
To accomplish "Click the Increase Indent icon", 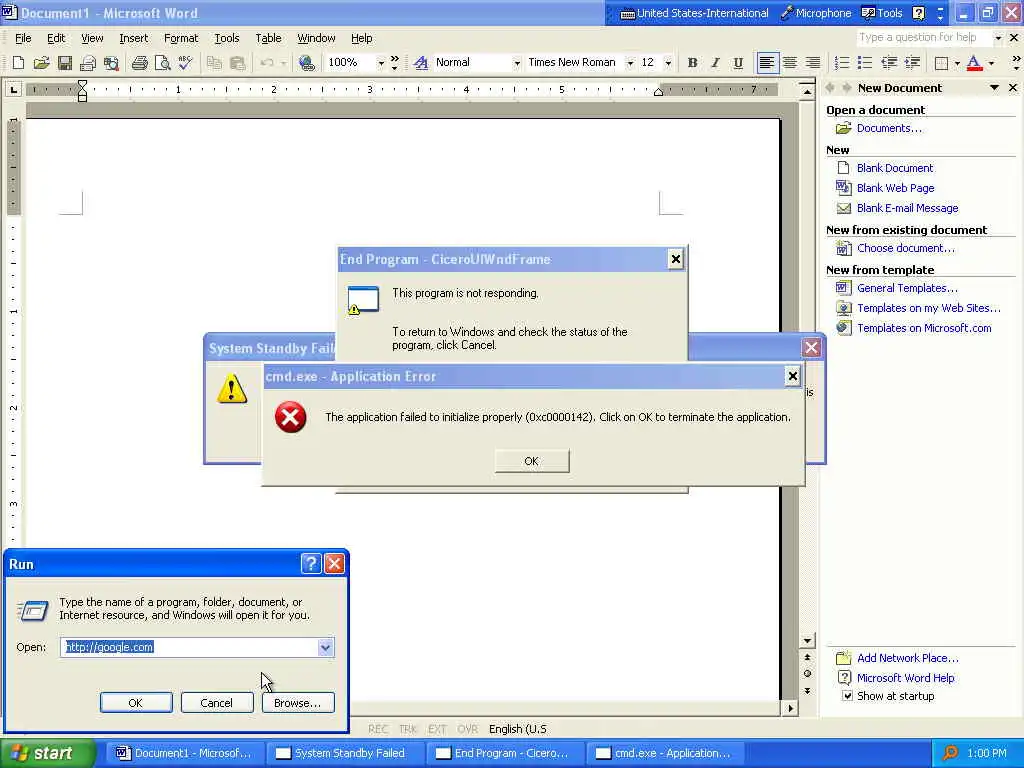I will click(912, 63).
